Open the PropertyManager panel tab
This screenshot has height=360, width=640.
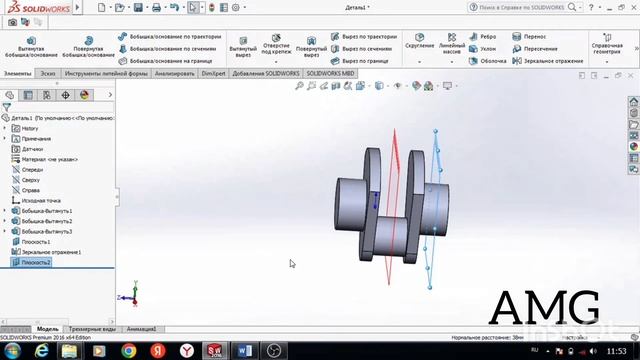[28, 96]
